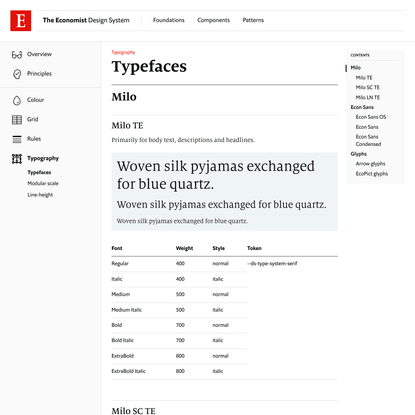Click the Typography icon in sidebar

pyautogui.click(x=17, y=159)
